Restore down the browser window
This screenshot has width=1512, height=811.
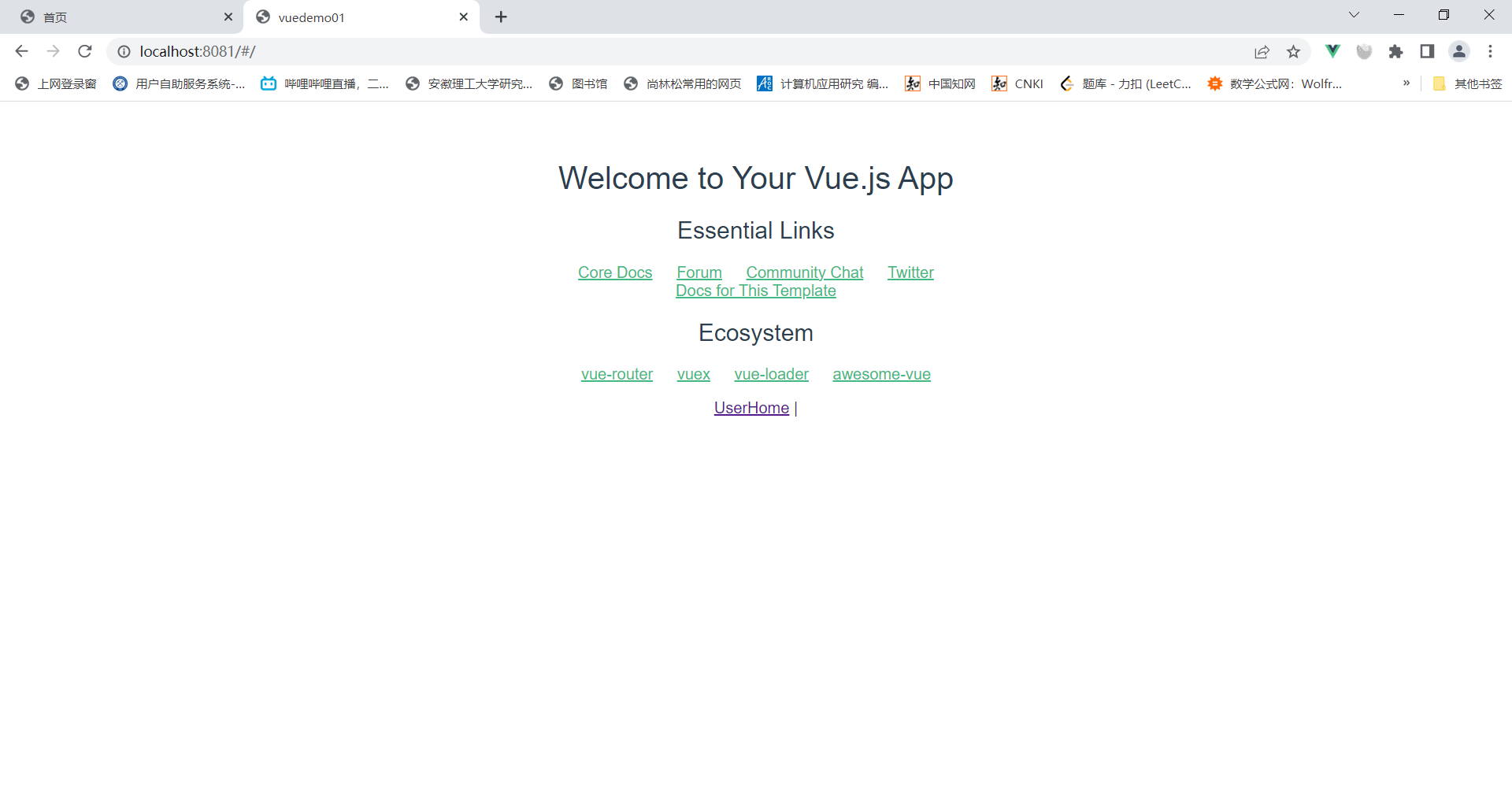tap(1443, 15)
